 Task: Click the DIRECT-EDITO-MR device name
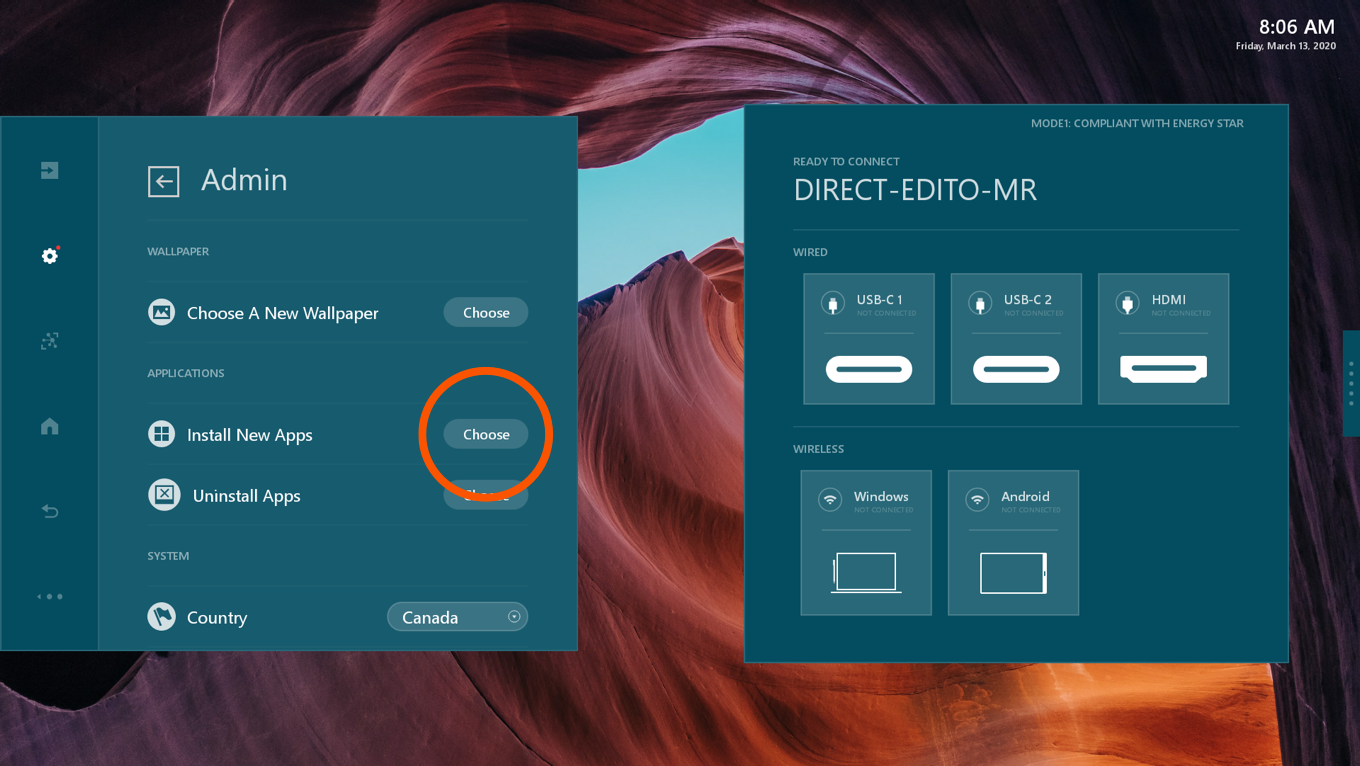(x=915, y=190)
